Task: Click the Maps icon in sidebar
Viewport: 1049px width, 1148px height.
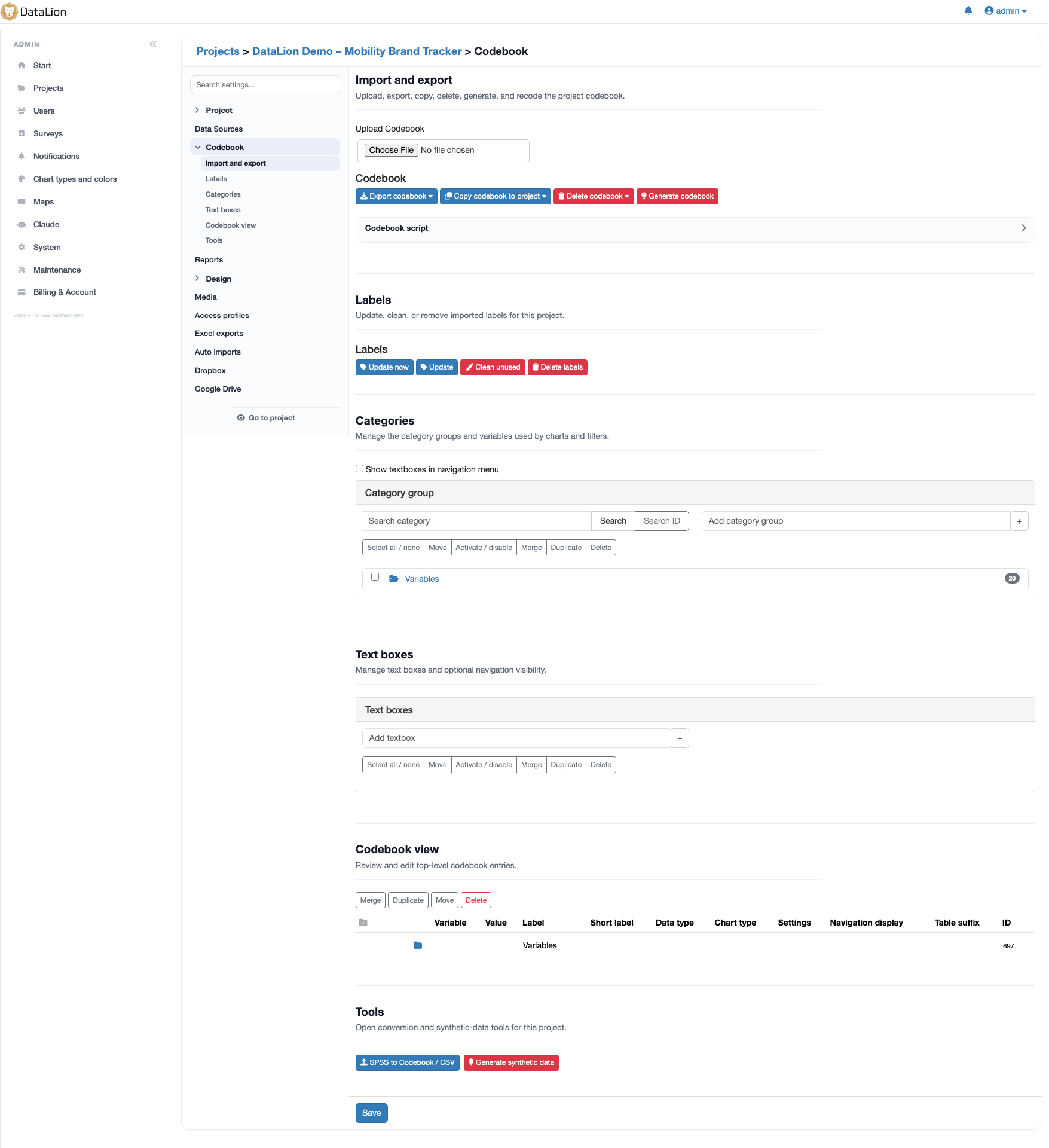Action: 22,201
